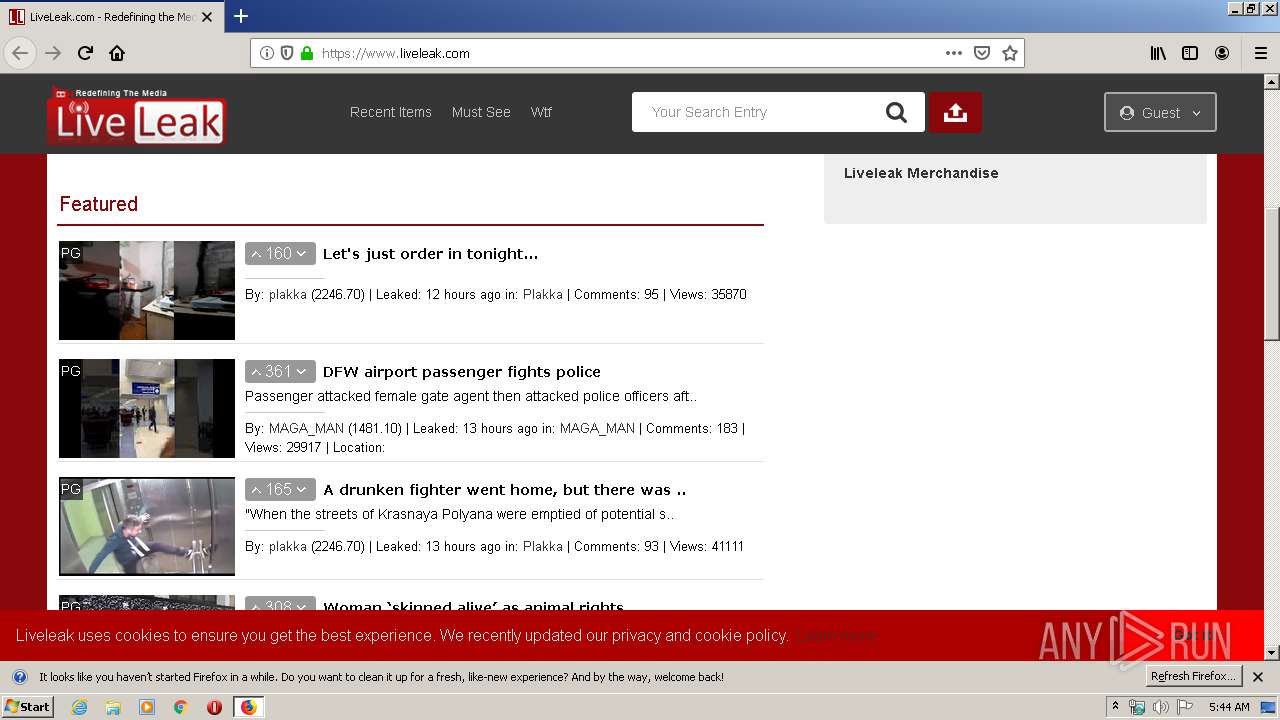1280x720 pixels.
Task: Reload the page with the refresh icon
Action: point(85,53)
